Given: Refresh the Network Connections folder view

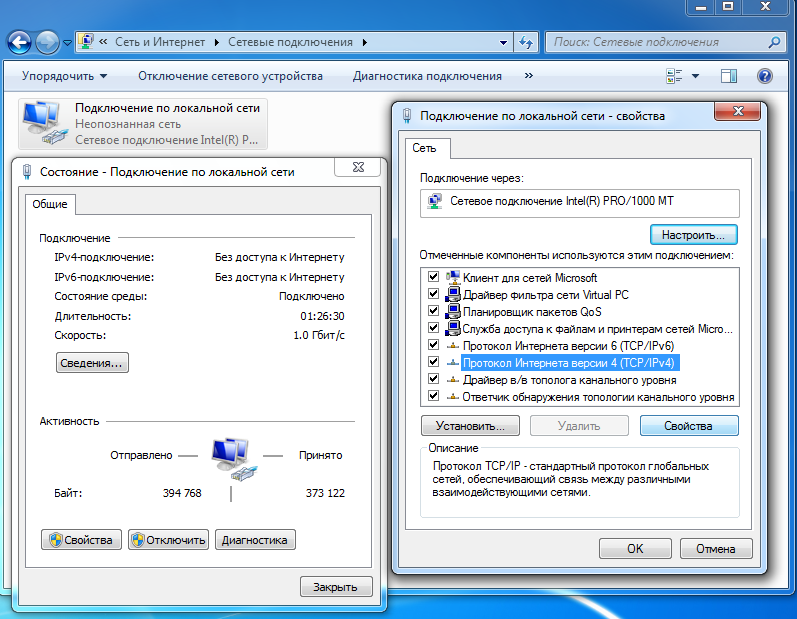Looking at the screenshot, I should (526, 43).
